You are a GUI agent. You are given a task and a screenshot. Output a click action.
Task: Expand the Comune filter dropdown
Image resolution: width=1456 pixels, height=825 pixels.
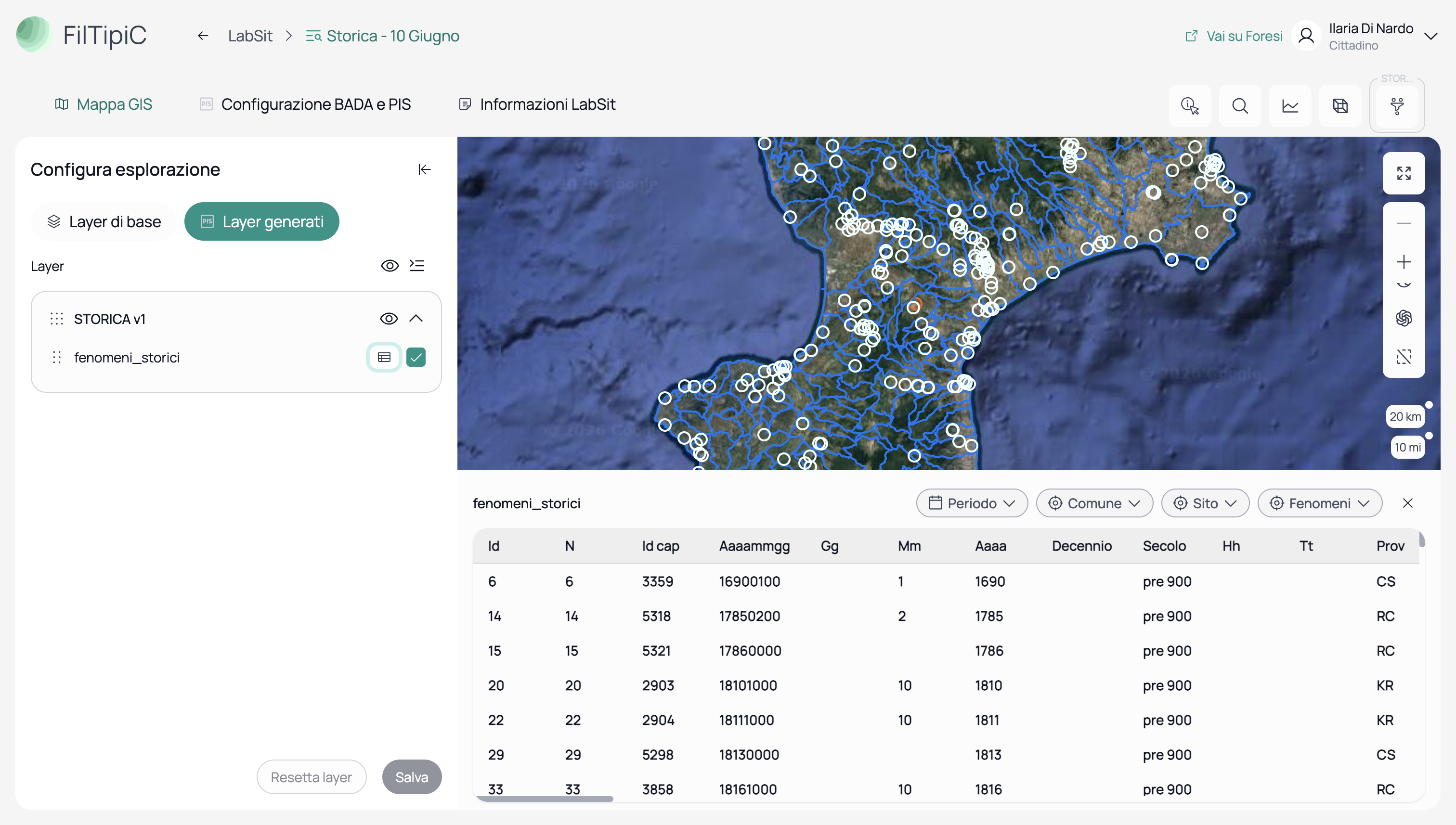(1094, 503)
